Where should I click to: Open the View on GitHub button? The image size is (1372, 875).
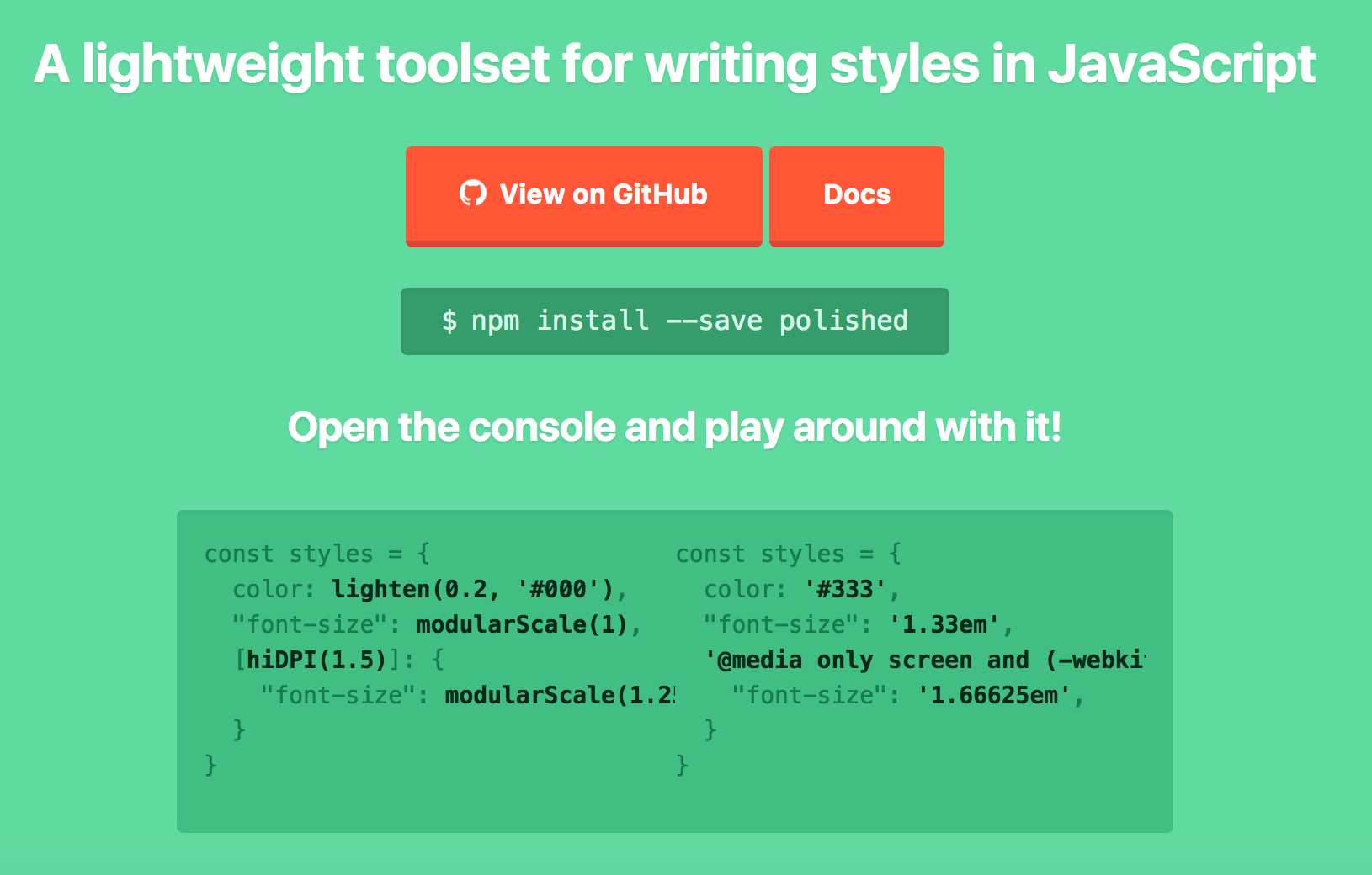coord(583,196)
